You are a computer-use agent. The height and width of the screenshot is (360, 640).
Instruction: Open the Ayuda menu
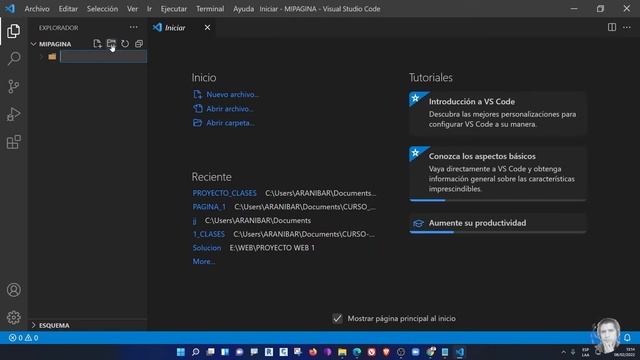[x=243, y=9]
